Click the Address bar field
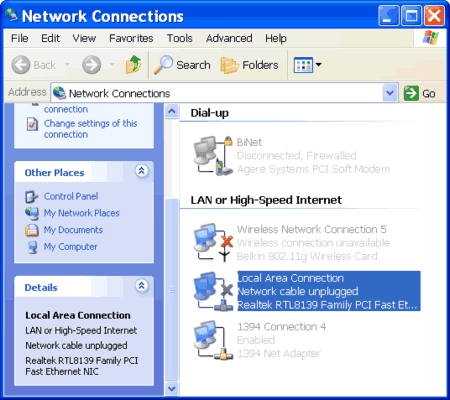The height and width of the screenshot is (400, 450). (x=224, y=93)
